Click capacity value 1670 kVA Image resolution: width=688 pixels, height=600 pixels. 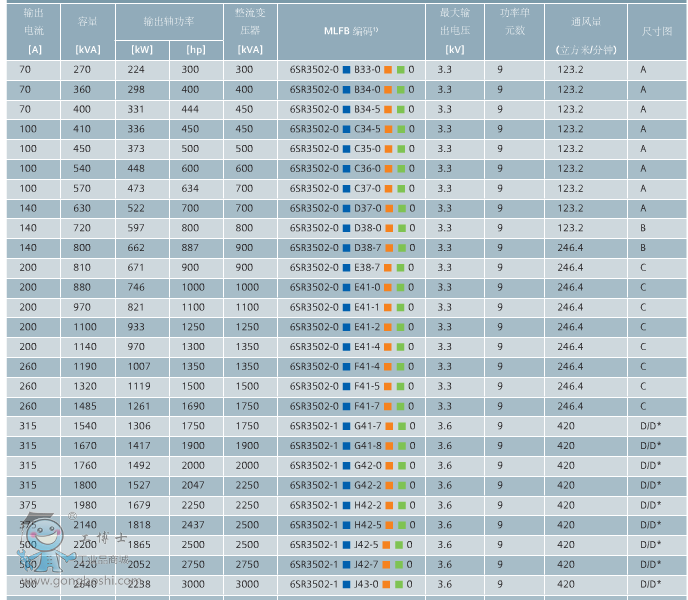pyautogui.click(x=85, y=446)
